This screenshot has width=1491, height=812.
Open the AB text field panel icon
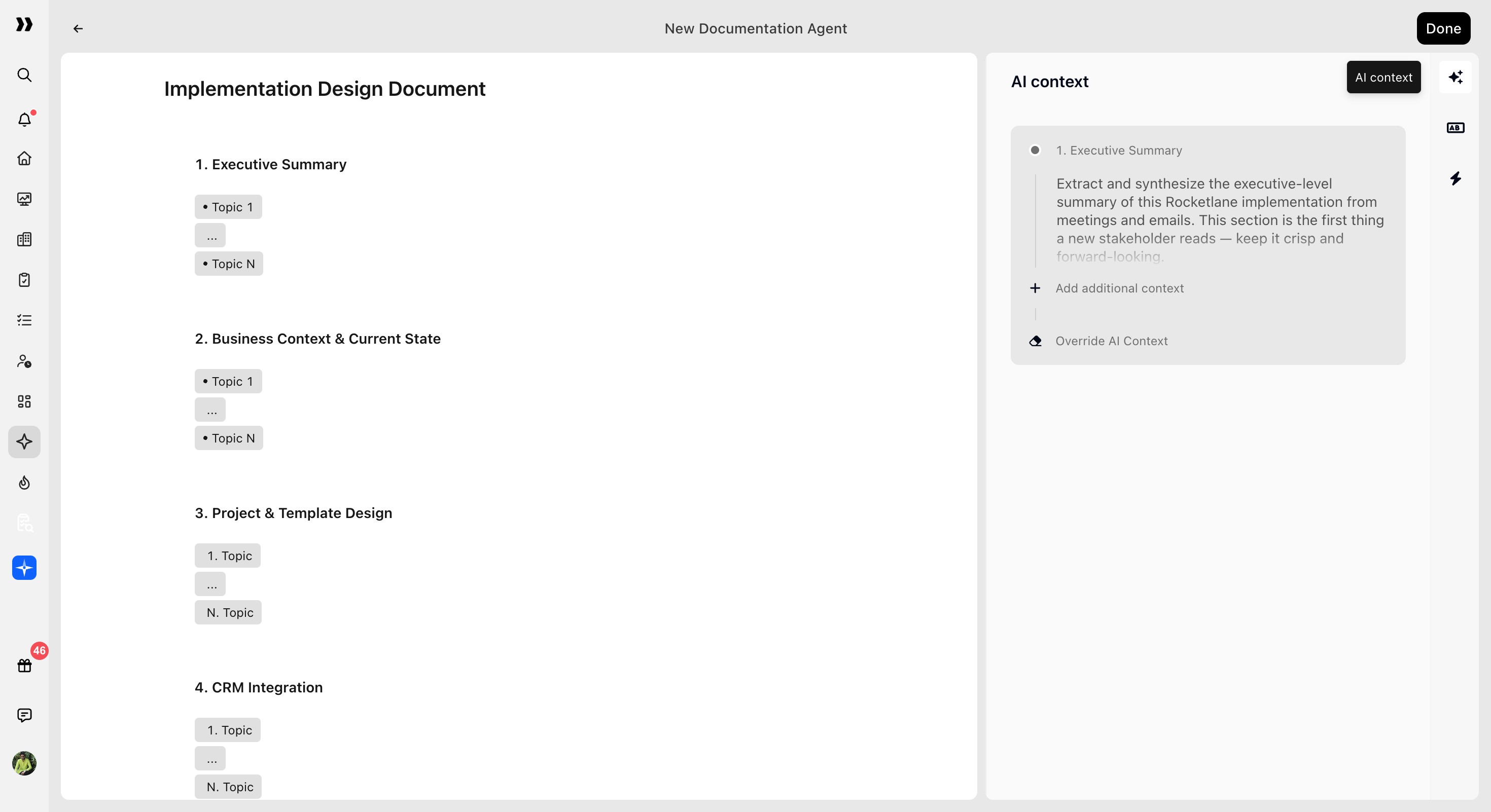1455,128
